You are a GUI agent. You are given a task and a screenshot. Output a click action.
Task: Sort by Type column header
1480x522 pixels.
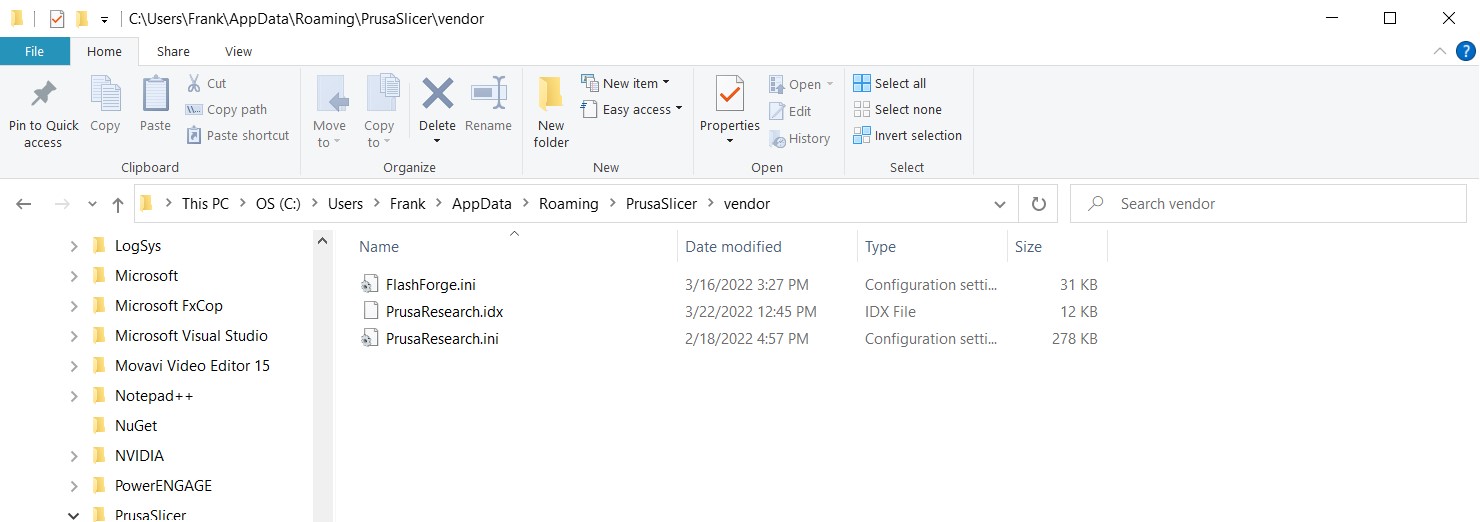point(932,246)
